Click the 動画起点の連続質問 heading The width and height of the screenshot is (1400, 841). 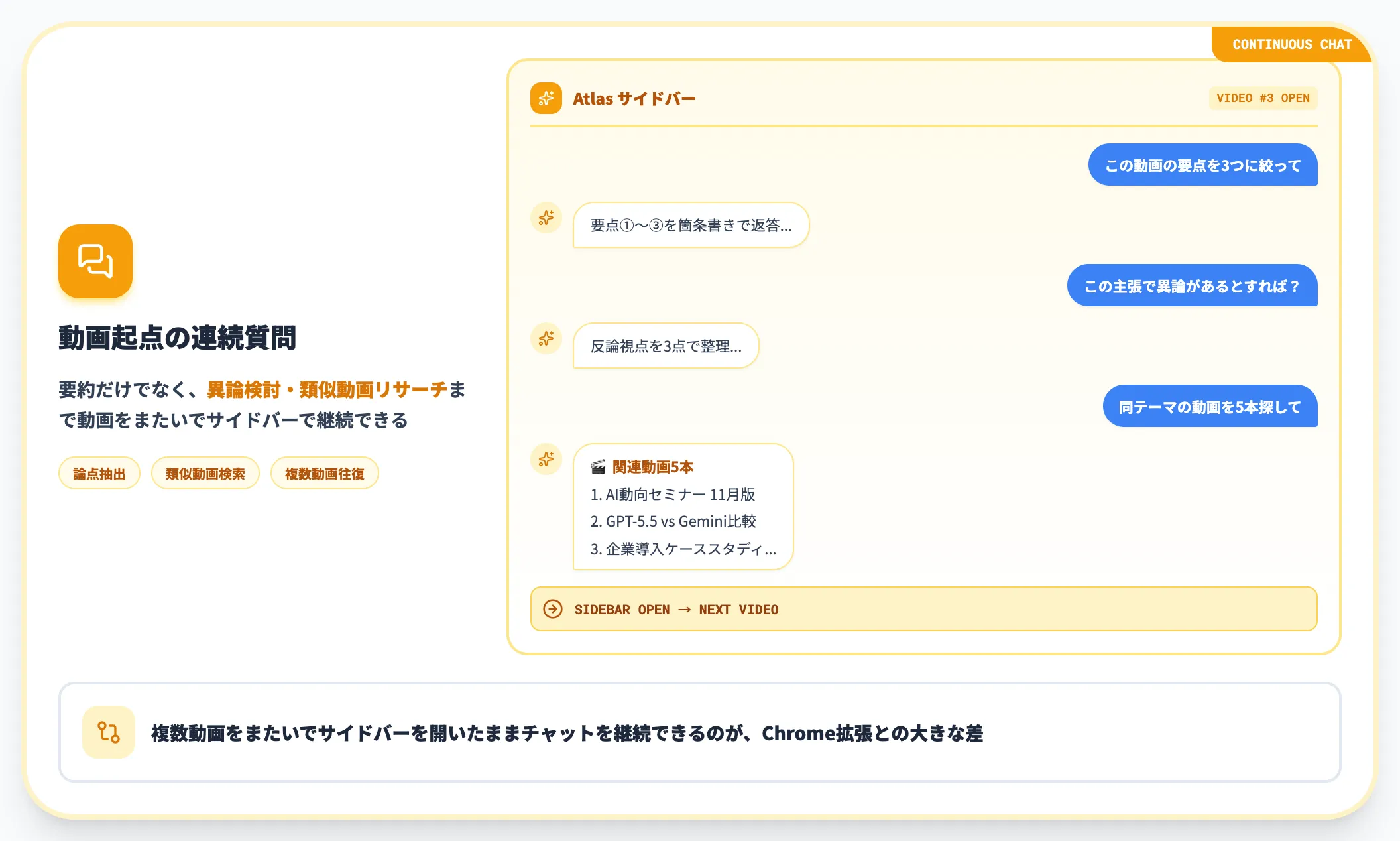click(x=177, y=338)
